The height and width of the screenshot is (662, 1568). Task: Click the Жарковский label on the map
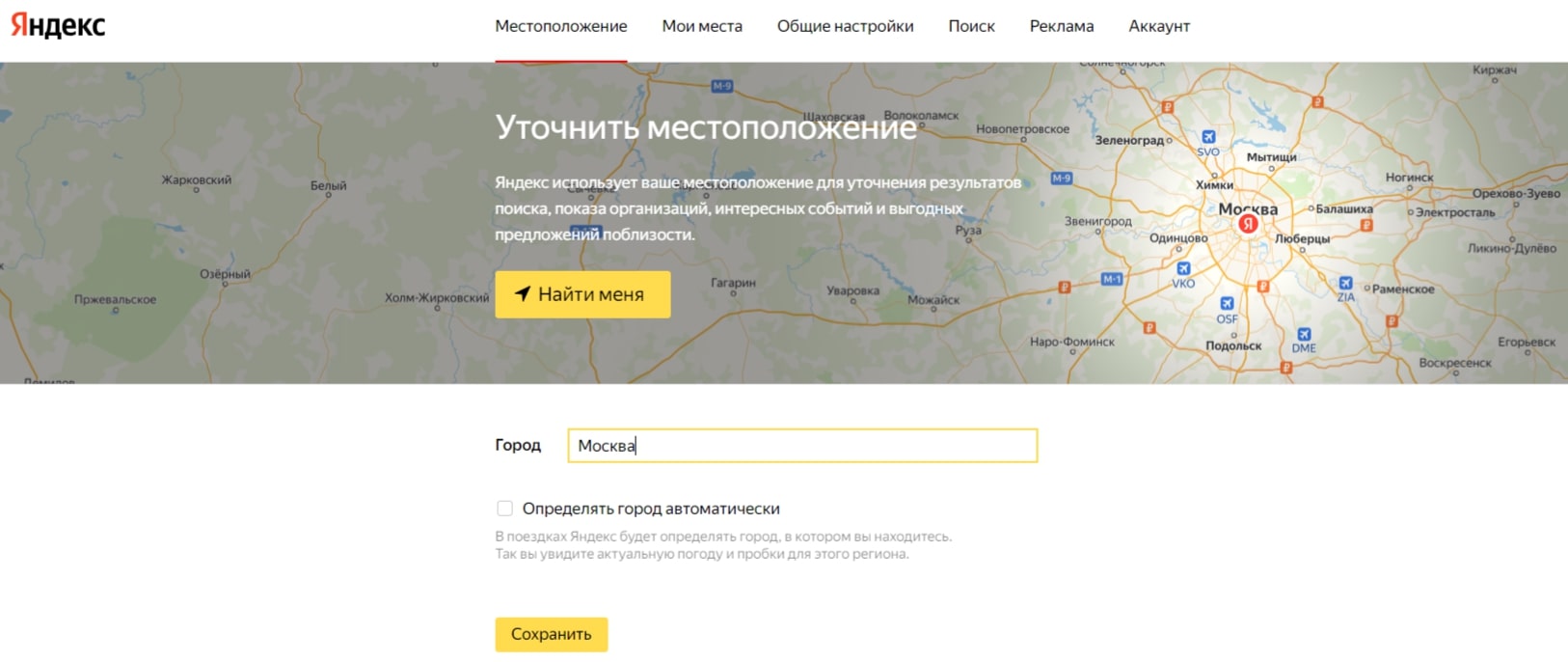[x=196, y=179]
